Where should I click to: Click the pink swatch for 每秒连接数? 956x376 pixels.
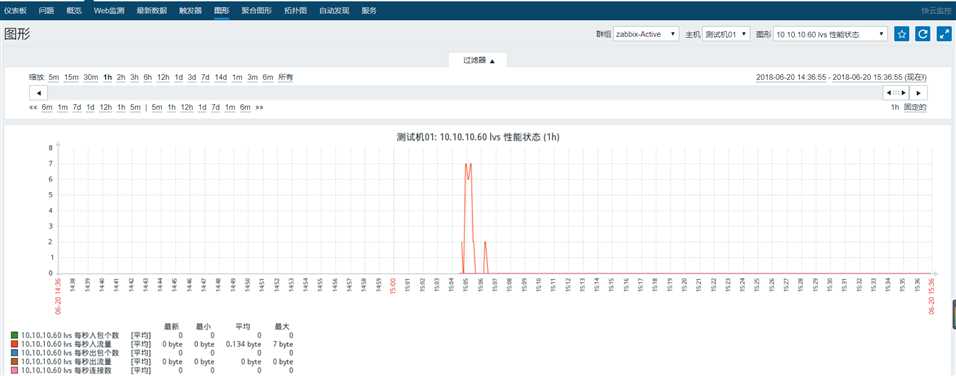point(14,370)
